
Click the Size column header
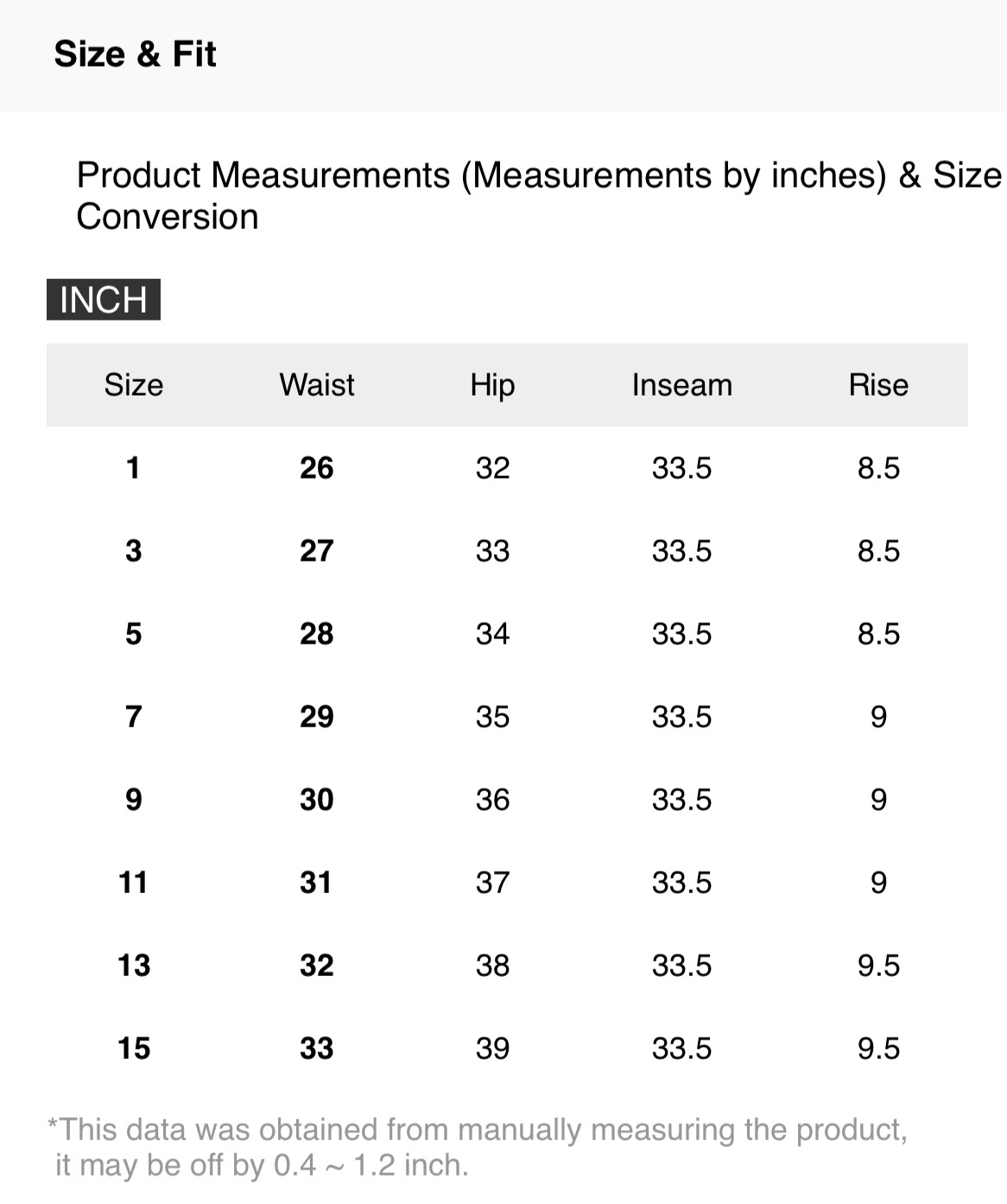pos(134,385)
